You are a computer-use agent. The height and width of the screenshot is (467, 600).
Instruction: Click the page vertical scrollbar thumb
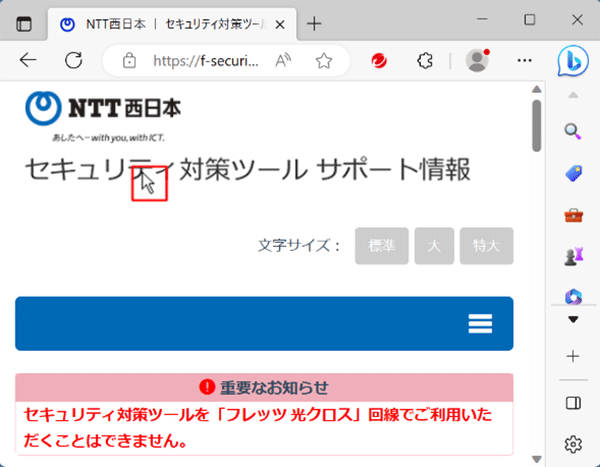tap(537, 122)
